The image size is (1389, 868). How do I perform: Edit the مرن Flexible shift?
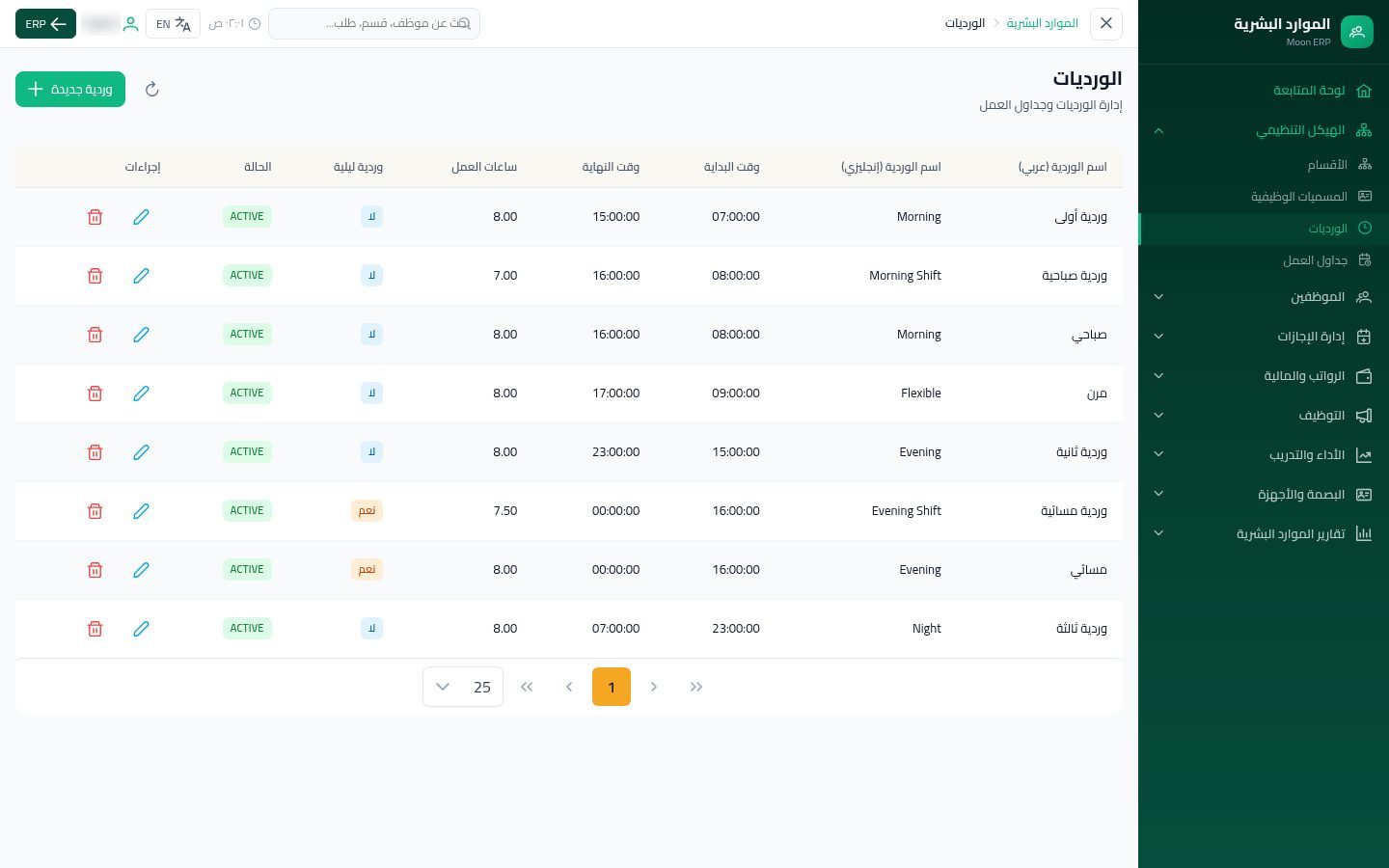[x=141, y=393]
